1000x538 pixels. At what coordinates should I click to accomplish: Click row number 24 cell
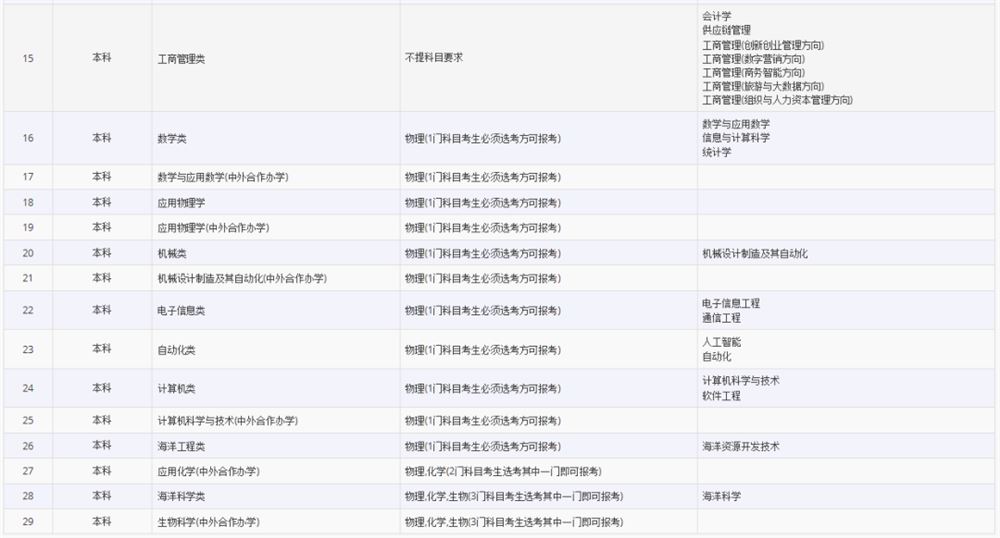point(28,389)
